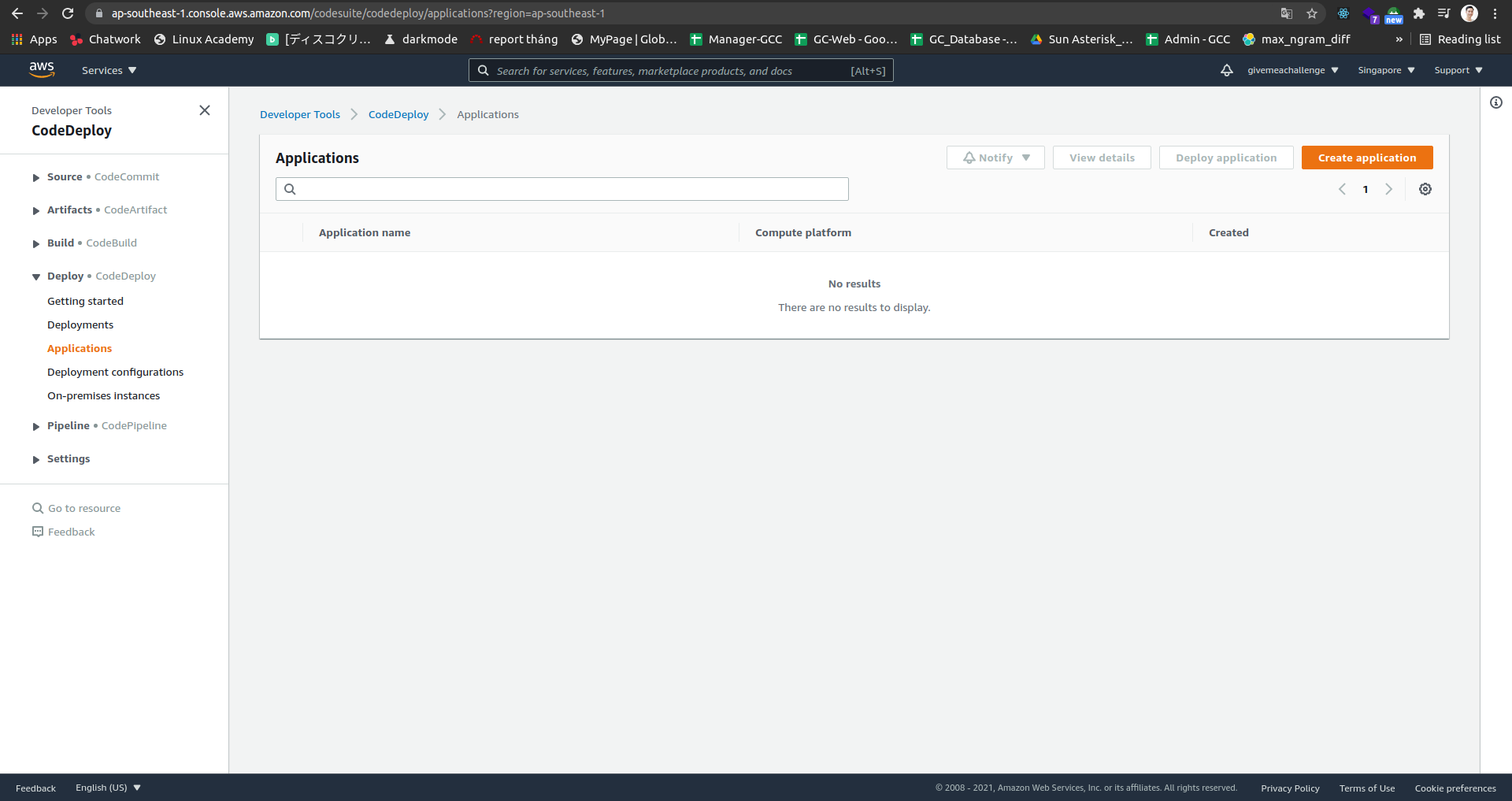
Task: Open Feedback from the sidebar
Action: pyautogui.click(x=71, y=532)
